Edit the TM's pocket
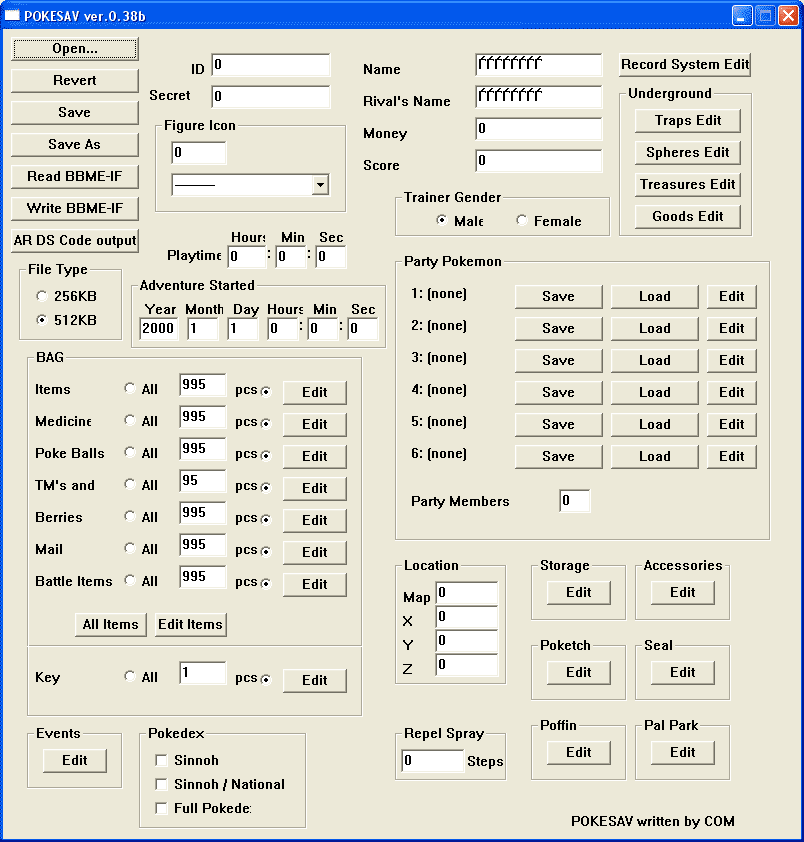 pyautogui.click(x=315, y=489)
